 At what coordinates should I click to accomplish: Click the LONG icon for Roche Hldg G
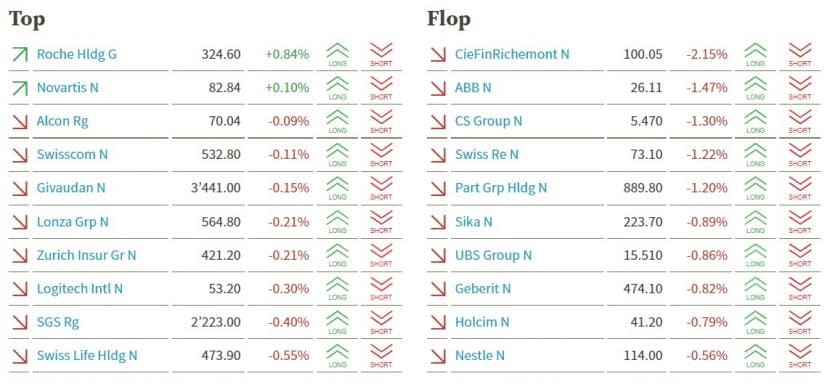(x=337, y=55)
